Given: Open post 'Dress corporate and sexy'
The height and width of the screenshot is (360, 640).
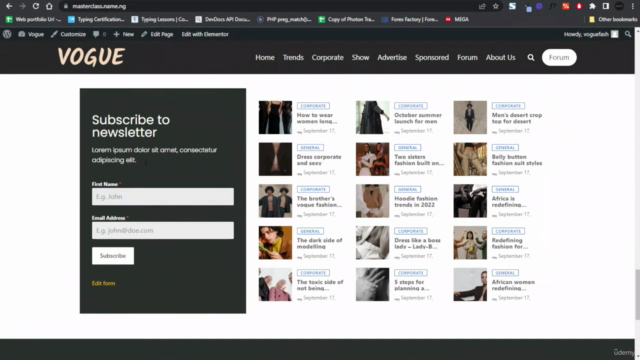Looking at the screenshot, I should (319, 160).
